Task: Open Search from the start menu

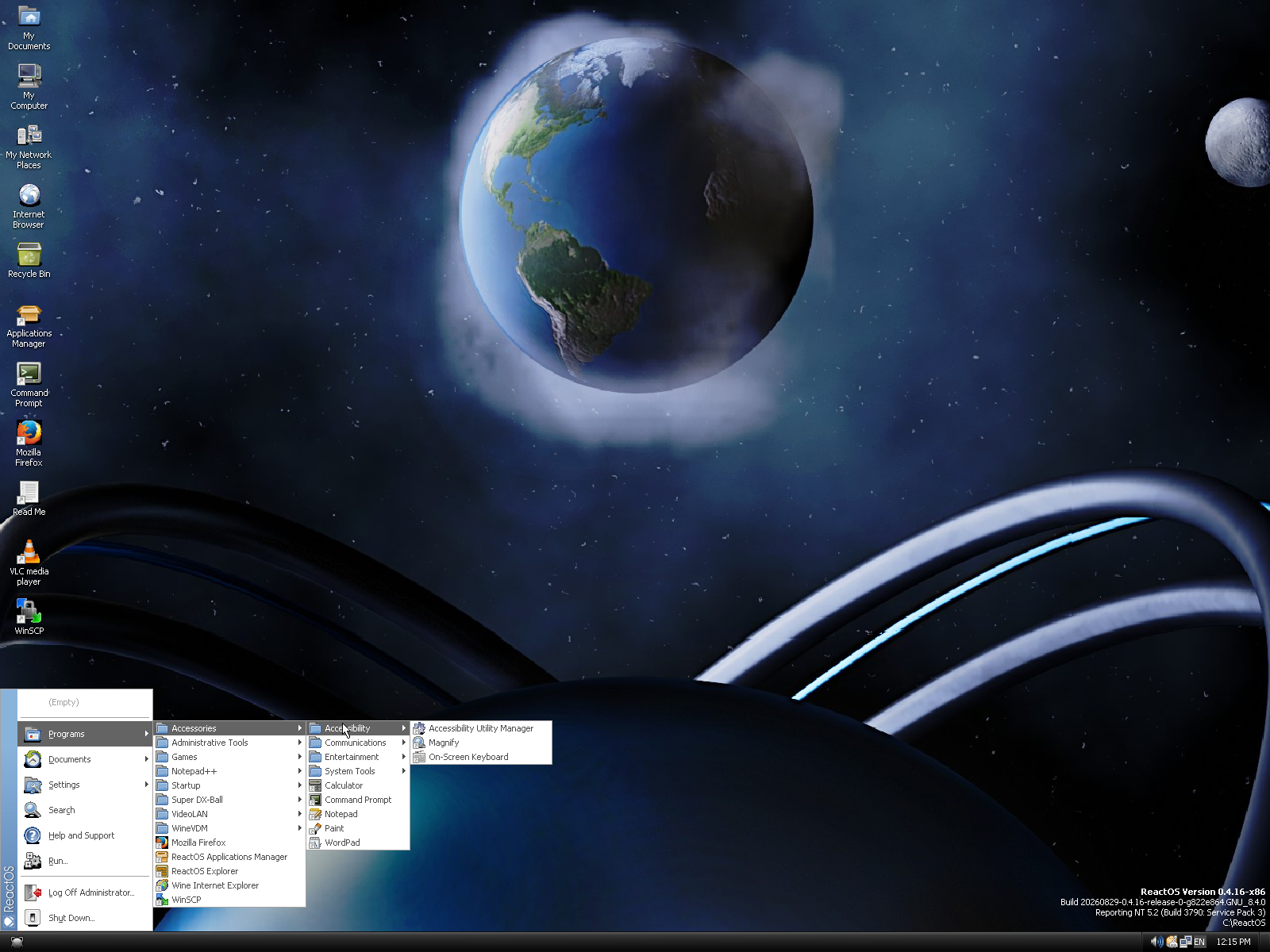Action: click(85, 810)
